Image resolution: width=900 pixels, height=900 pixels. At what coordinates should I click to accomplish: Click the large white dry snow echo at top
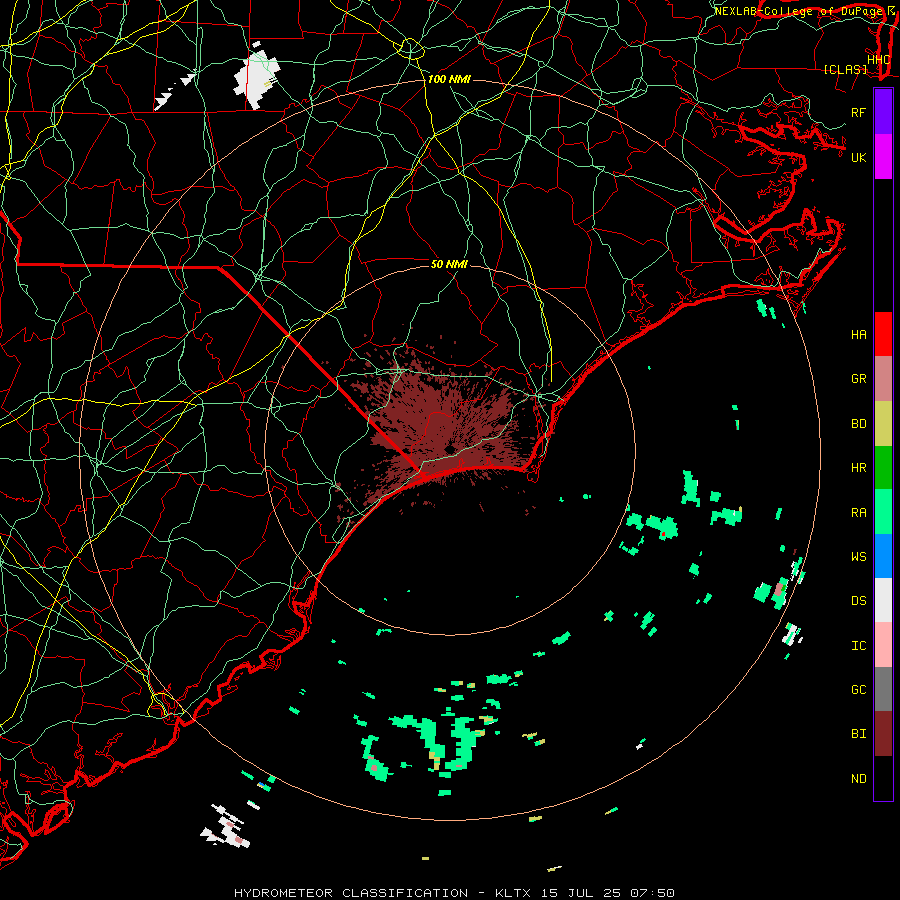[x=257, y=79]
